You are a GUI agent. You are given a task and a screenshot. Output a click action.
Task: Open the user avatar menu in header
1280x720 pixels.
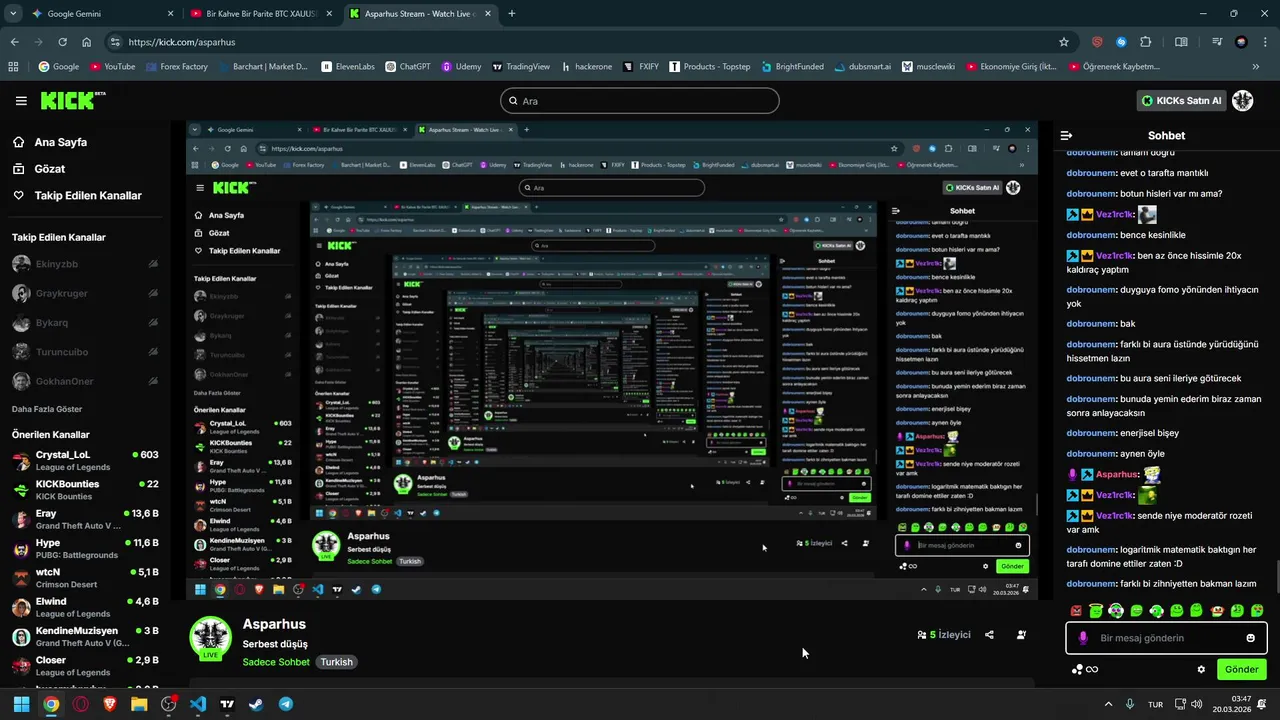[x=1242, y=100]
